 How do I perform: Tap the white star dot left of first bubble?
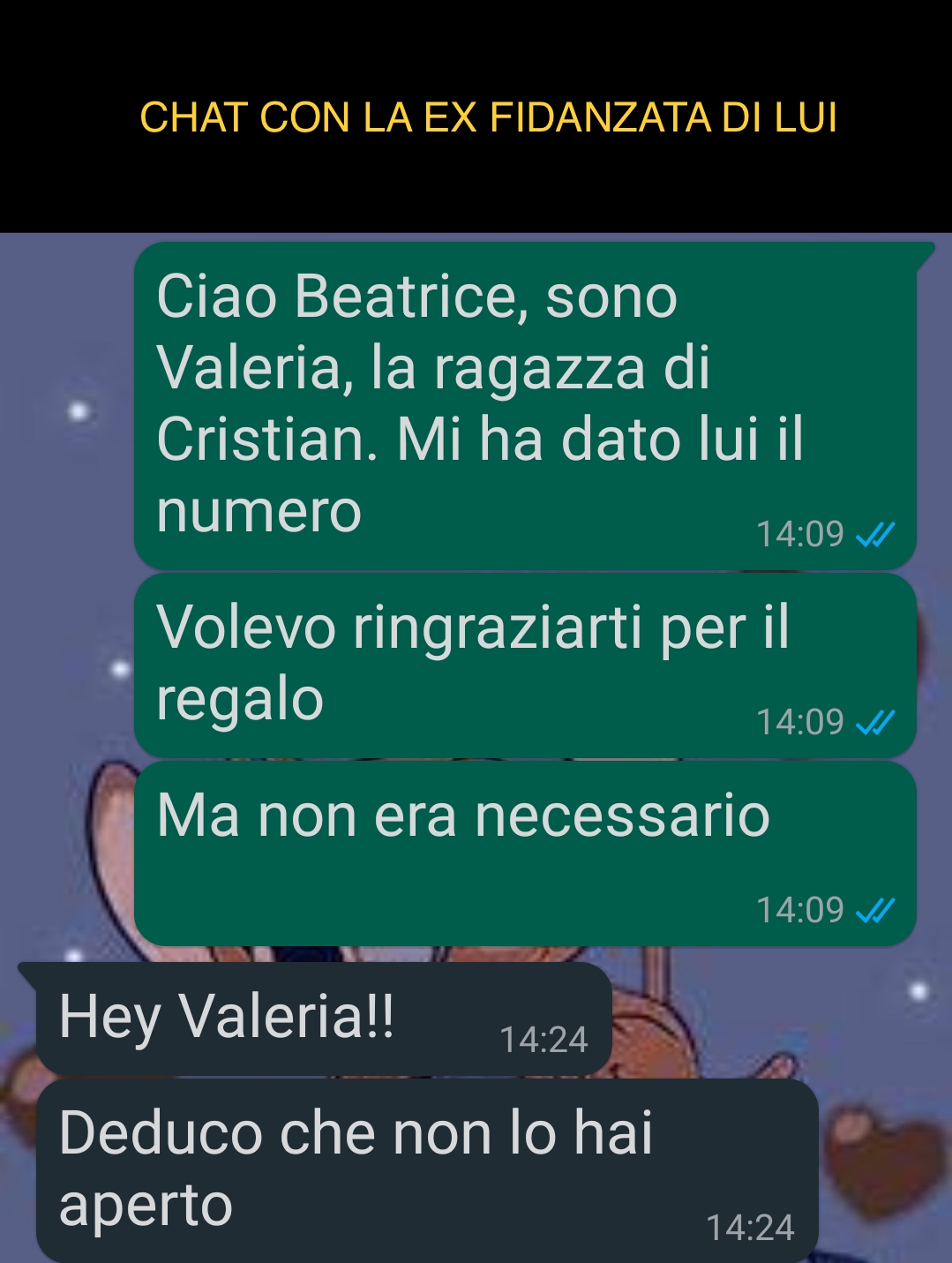79,411
